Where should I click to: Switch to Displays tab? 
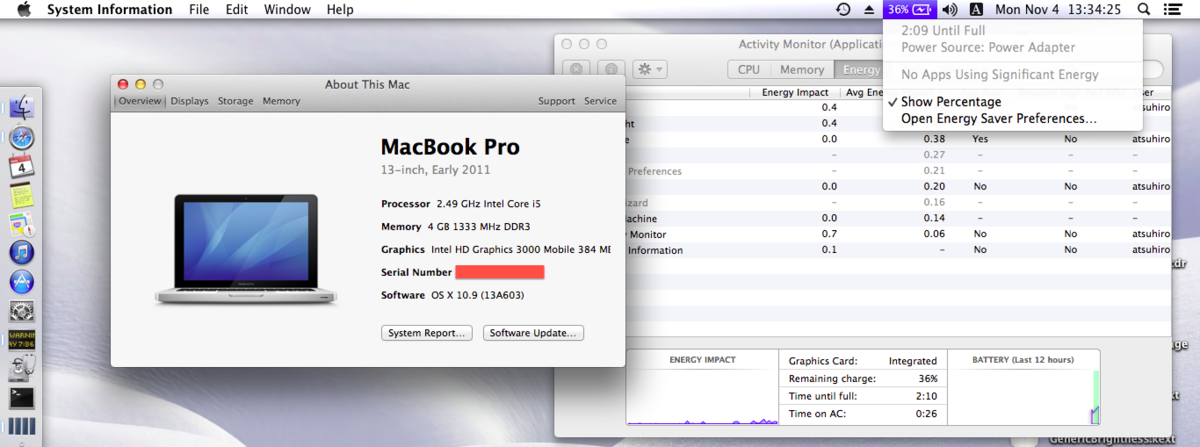pos(189,101)
